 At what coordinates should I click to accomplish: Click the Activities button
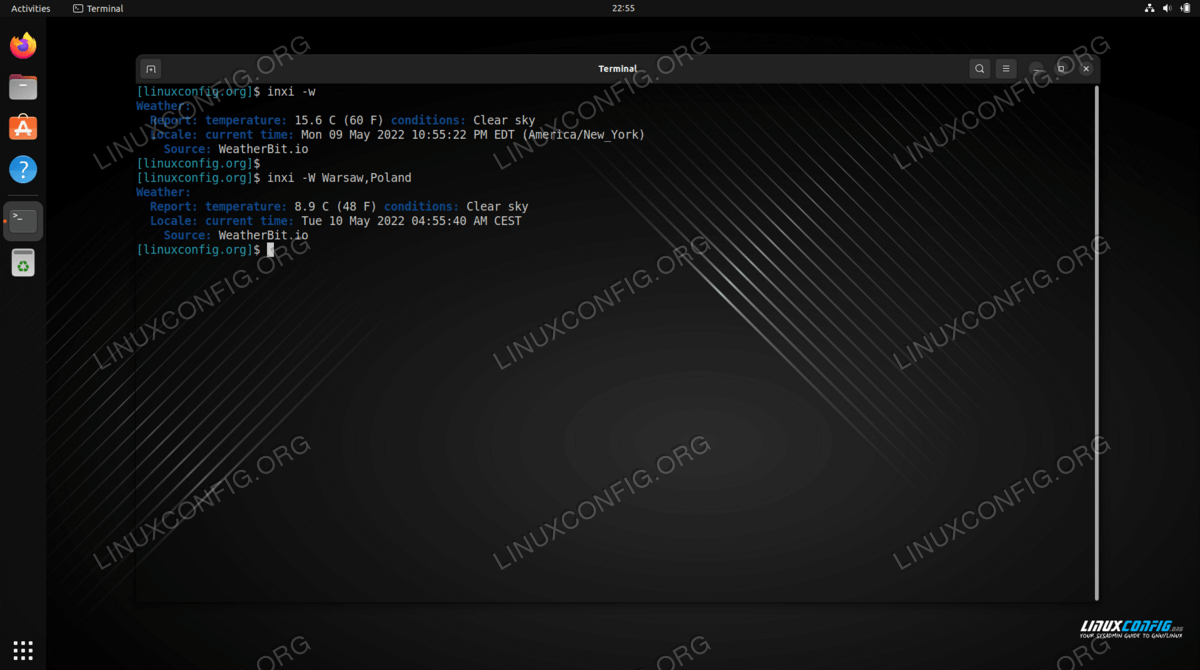30,8
